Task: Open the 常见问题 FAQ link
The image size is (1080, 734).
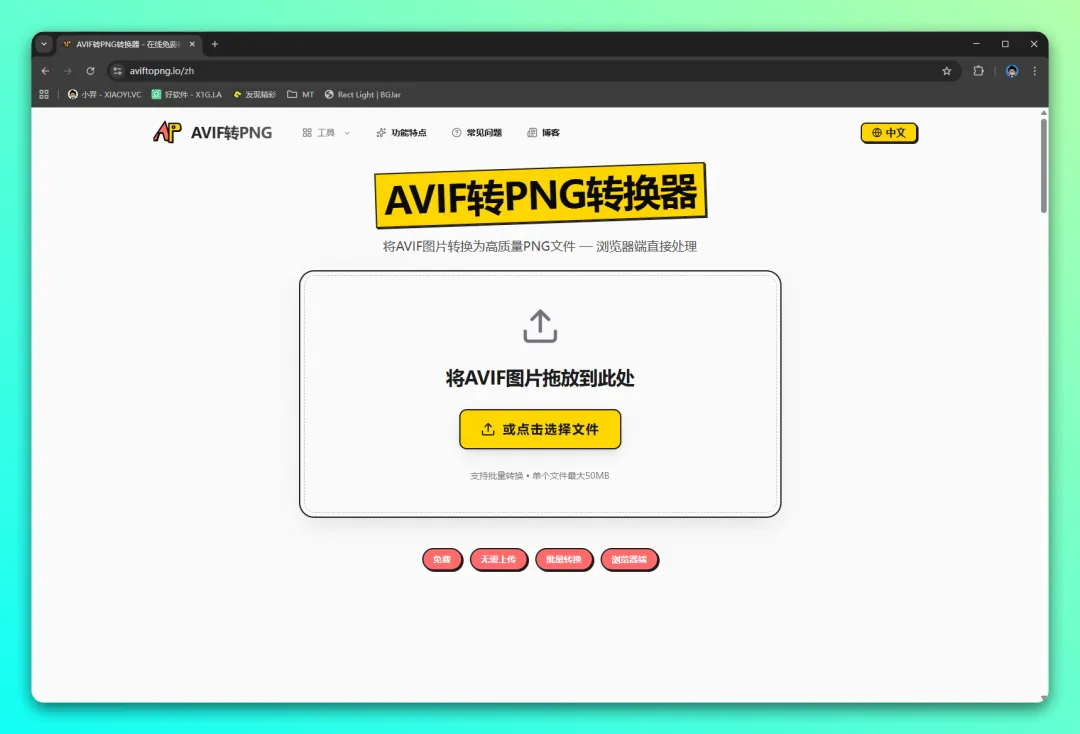Action: (477, 133)
